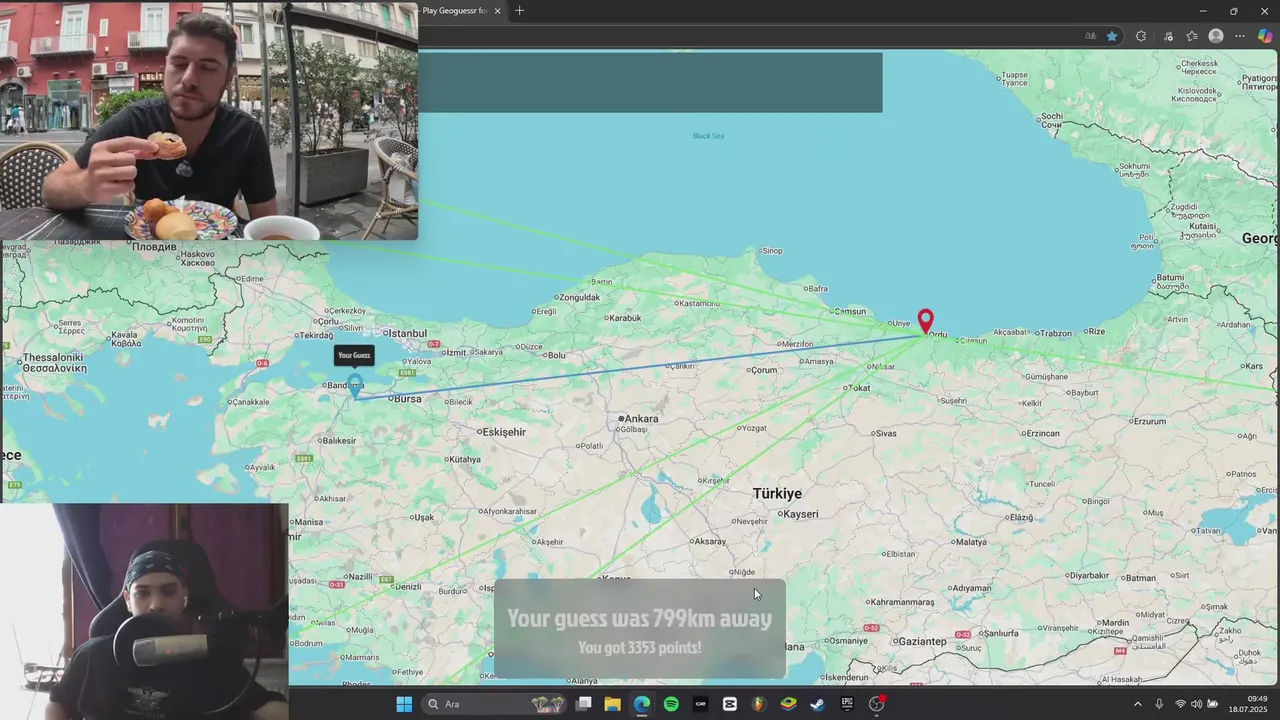The image size is (1280, 720).
Task: Open the browser profile avatar
Action: [1216, 36]
